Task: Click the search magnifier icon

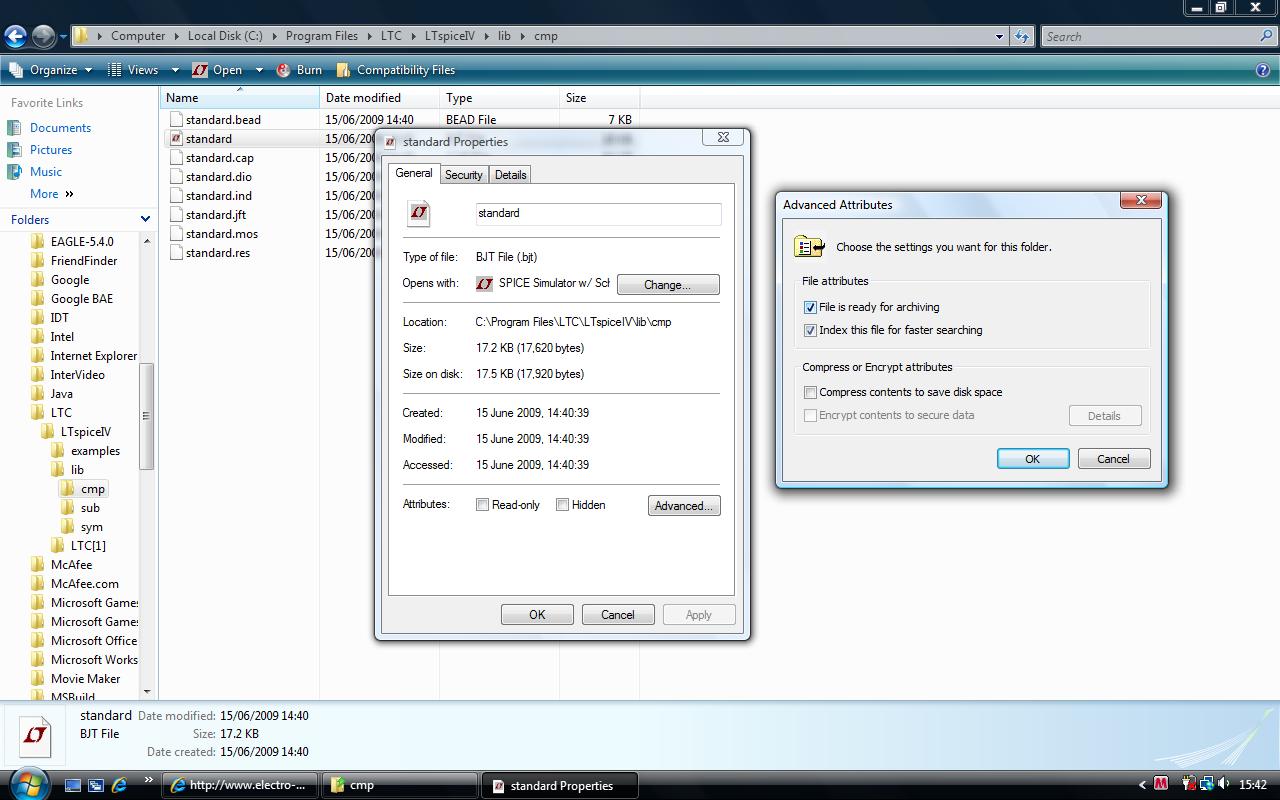Action: tap(1267, 36)
